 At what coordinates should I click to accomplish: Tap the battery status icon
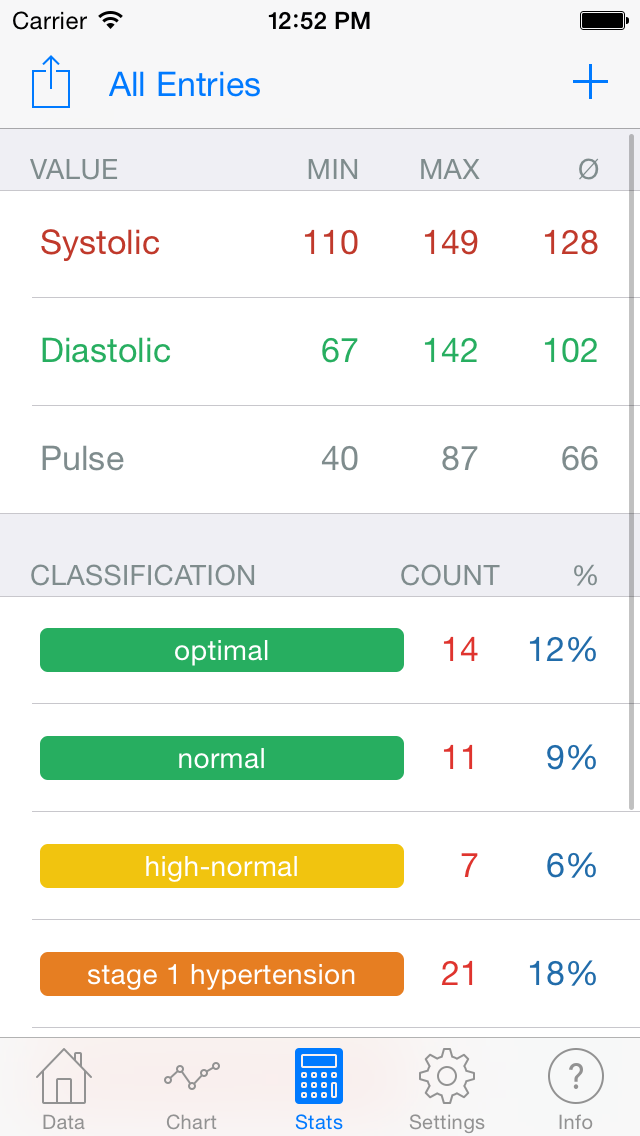[603, 20]
